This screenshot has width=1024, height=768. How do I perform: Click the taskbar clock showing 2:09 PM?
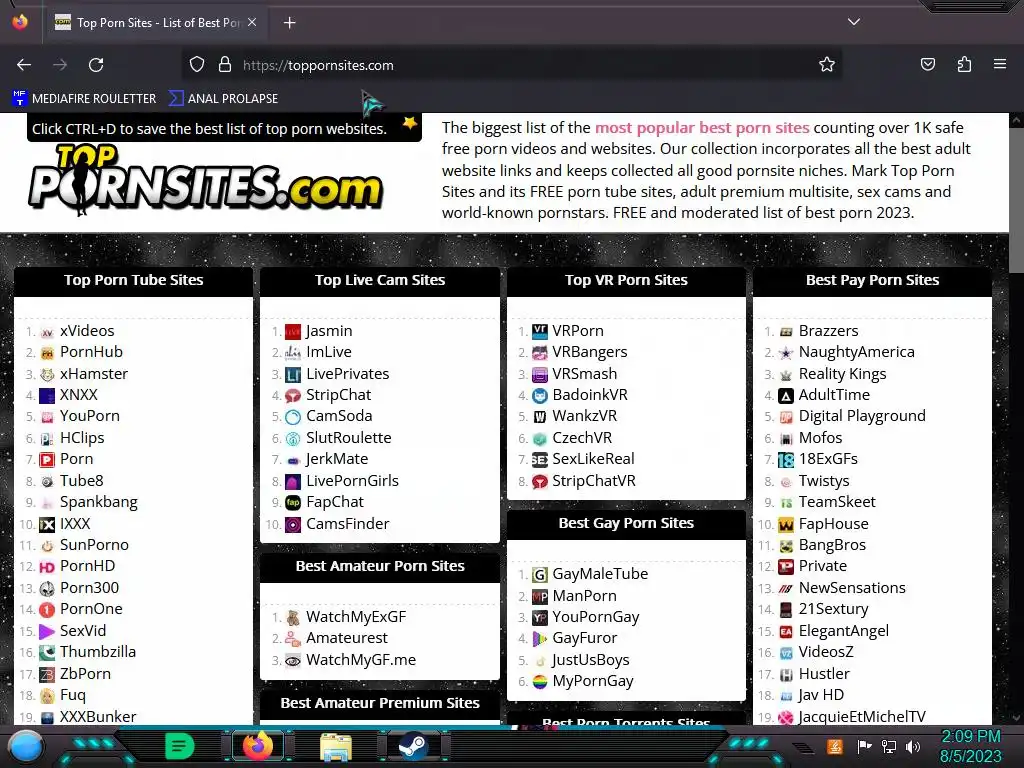click(x=971, y=746)
